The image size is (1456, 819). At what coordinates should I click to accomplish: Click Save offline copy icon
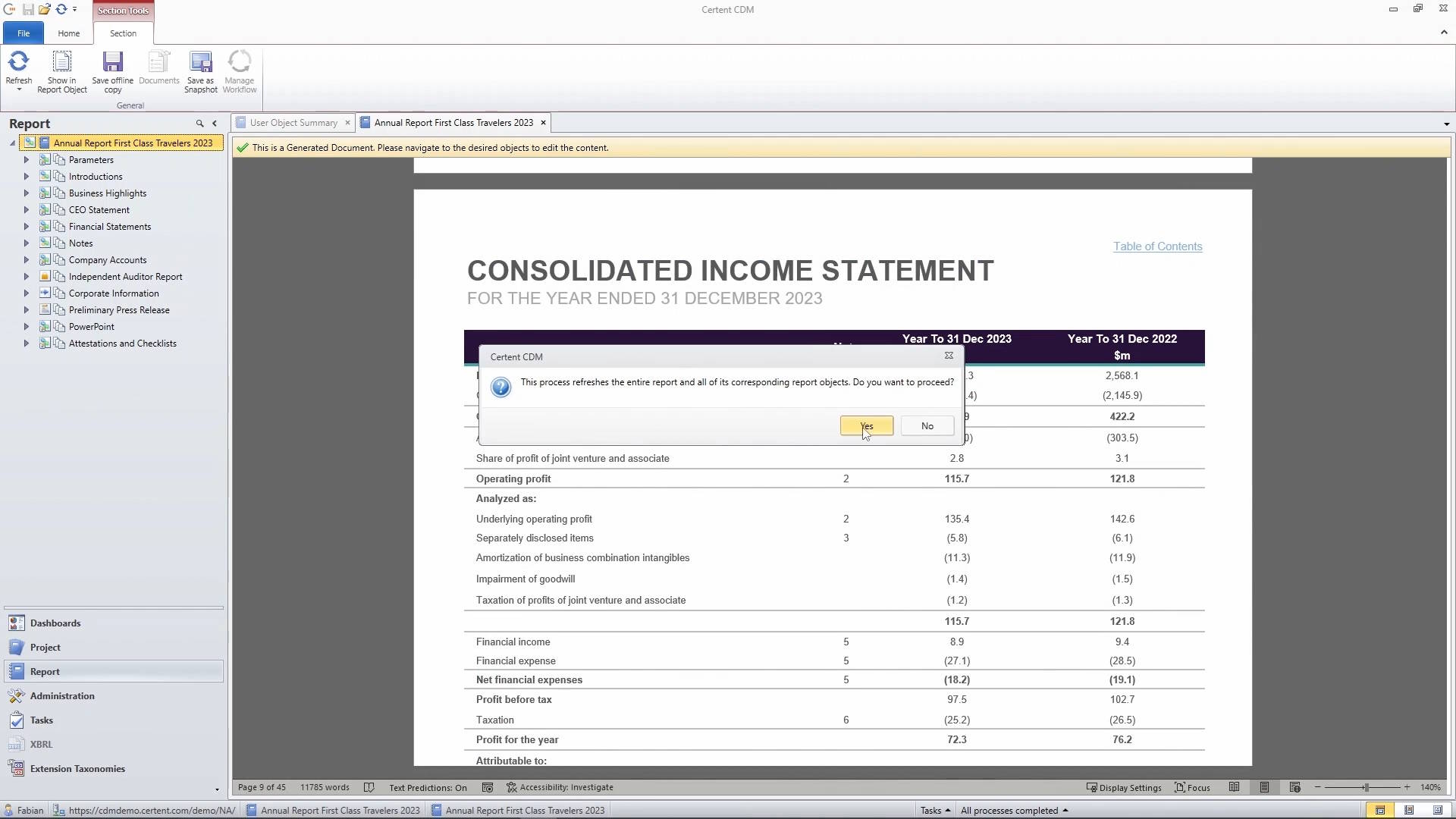112,62
